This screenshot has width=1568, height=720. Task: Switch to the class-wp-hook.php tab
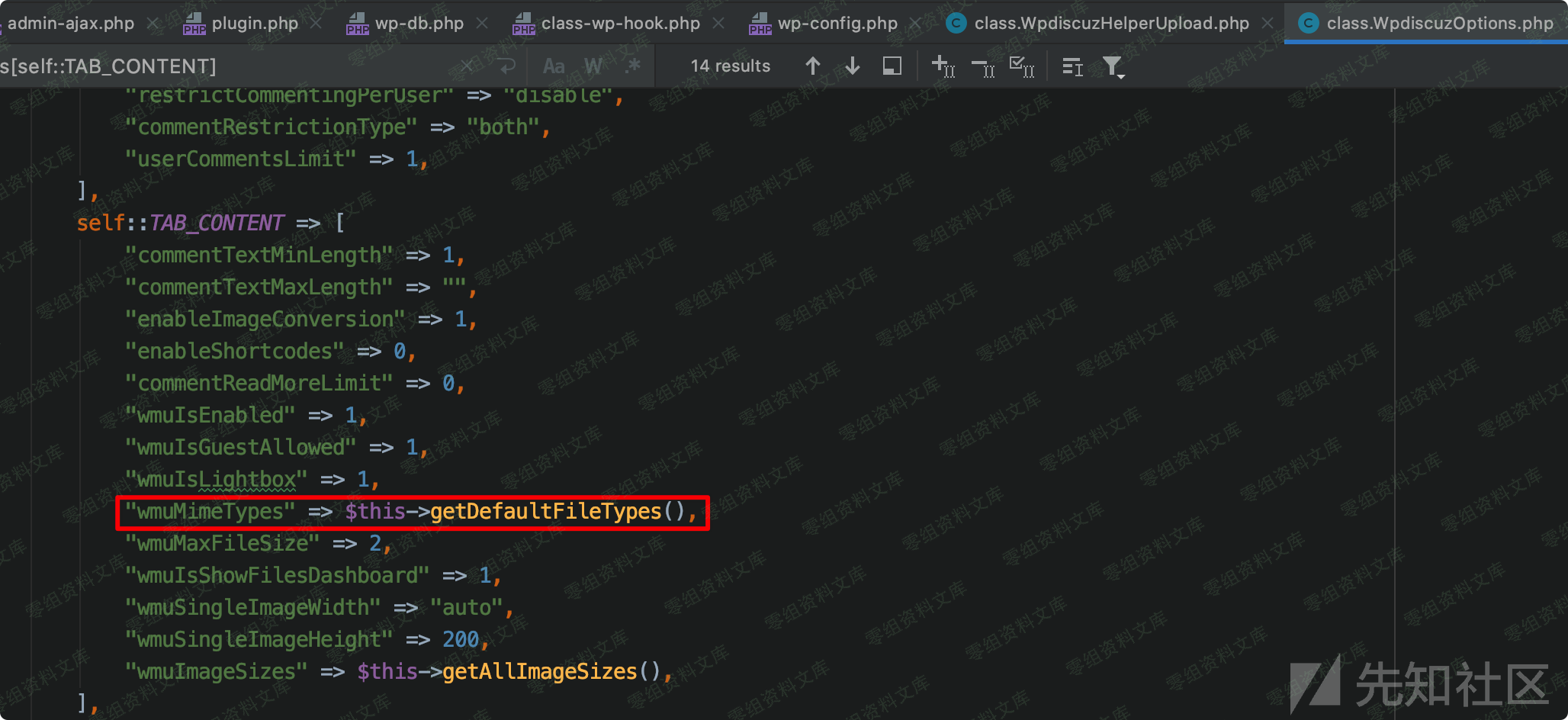click(620, 24)
